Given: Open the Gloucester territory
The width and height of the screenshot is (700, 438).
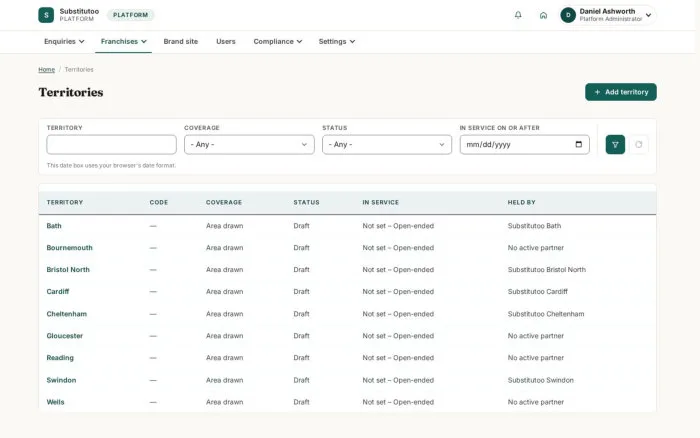Looking at the screenshot, I should pos(65,336).
